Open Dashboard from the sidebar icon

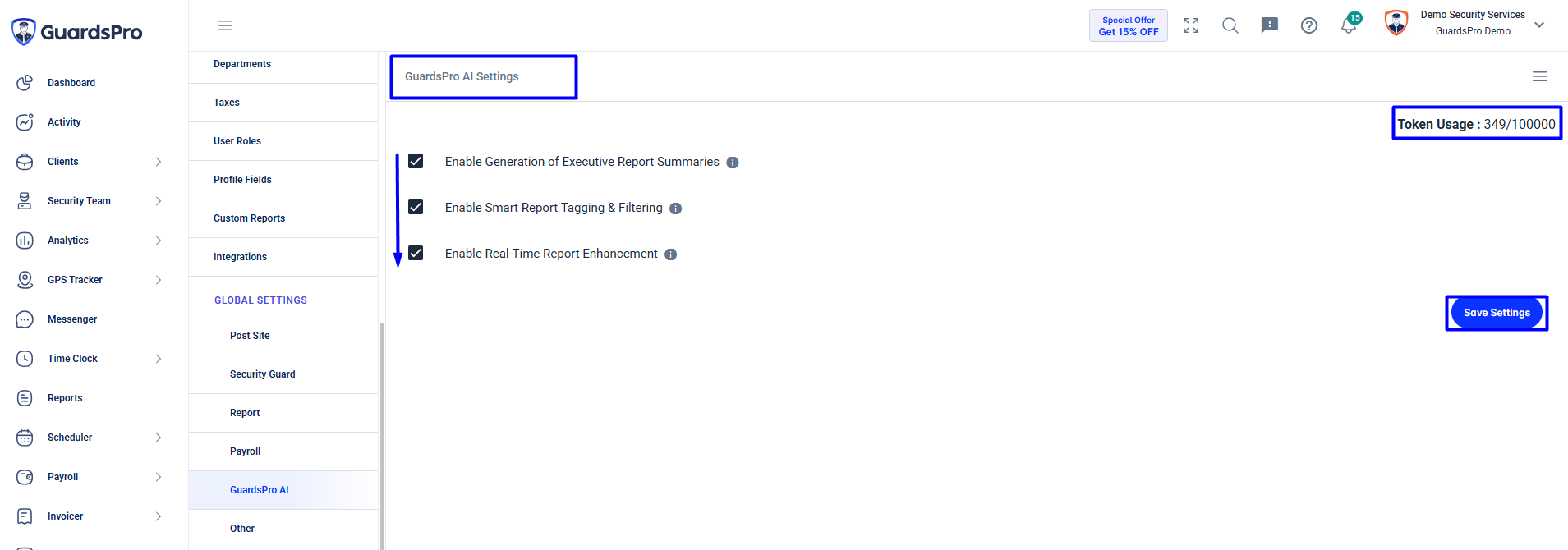pos(25,83)
